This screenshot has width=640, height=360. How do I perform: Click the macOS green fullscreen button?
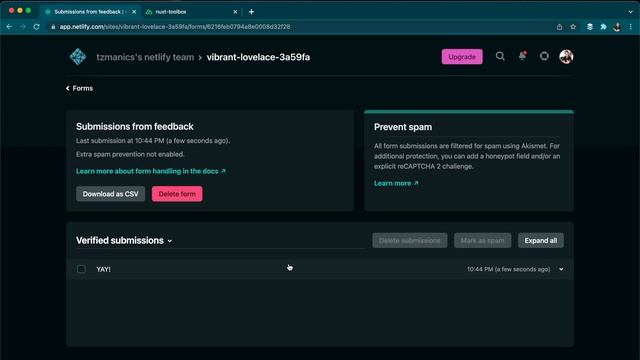click(x=28, y=10)
